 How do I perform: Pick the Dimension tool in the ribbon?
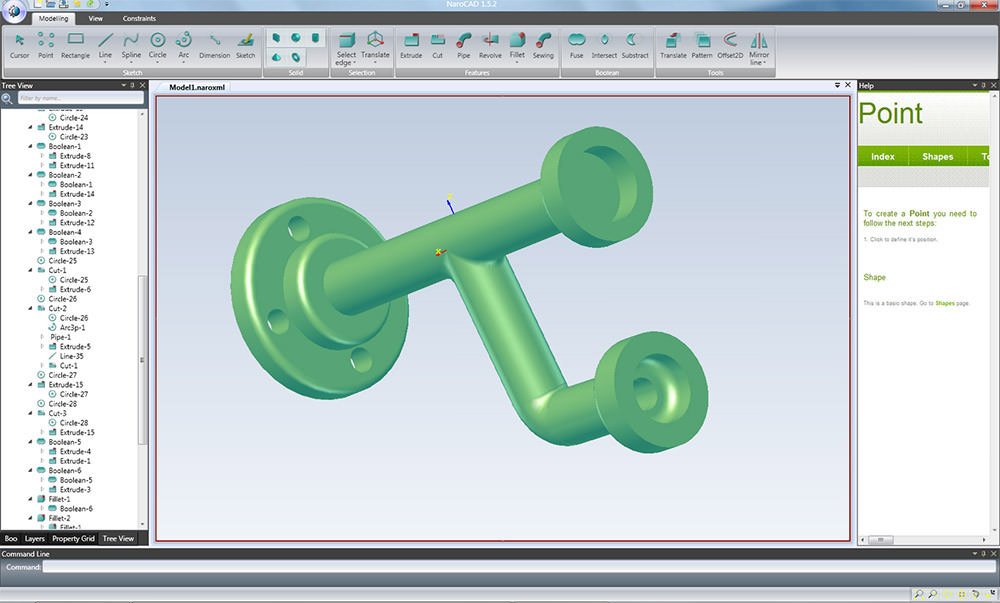tap(214, 44)
